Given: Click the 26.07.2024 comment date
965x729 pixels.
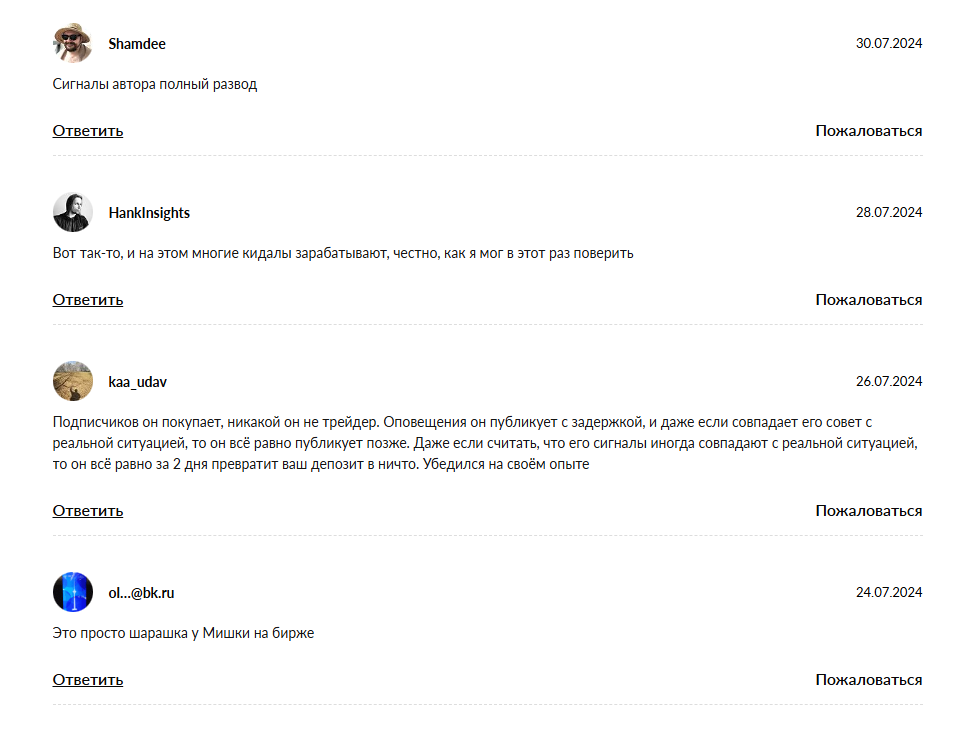Looking at the screenshot, I should coord(889,381).
